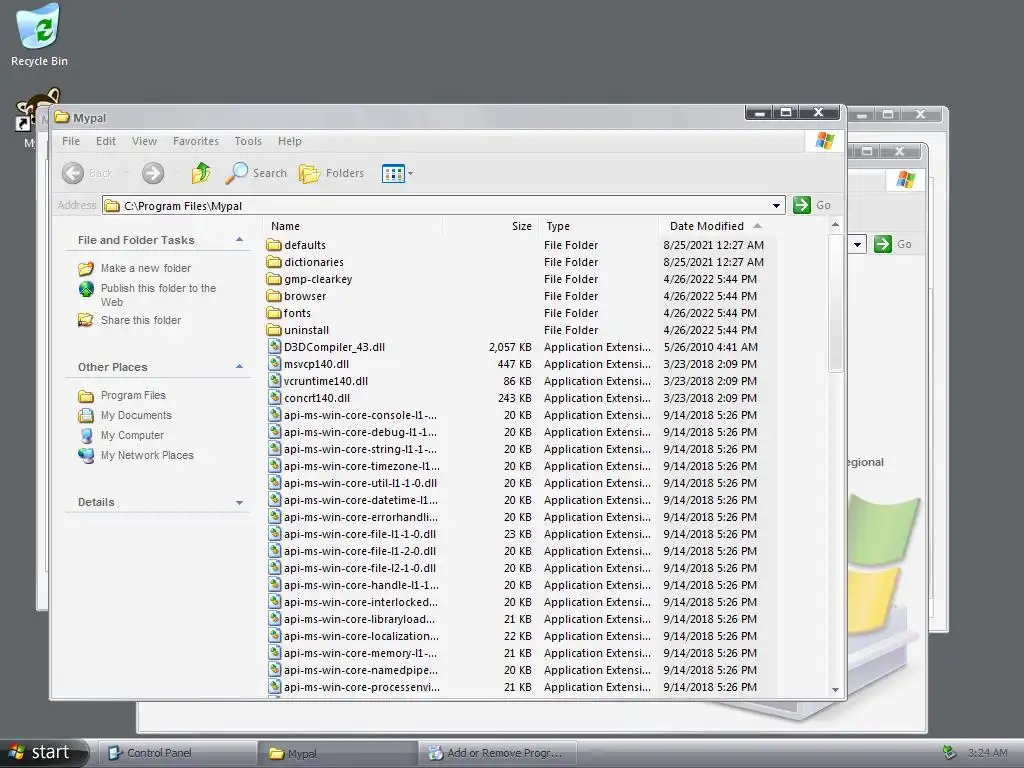Select the D3DCompiler_43.dll file icon
The width and height of the screenshot is (1024, 768).
click(275, 347)
